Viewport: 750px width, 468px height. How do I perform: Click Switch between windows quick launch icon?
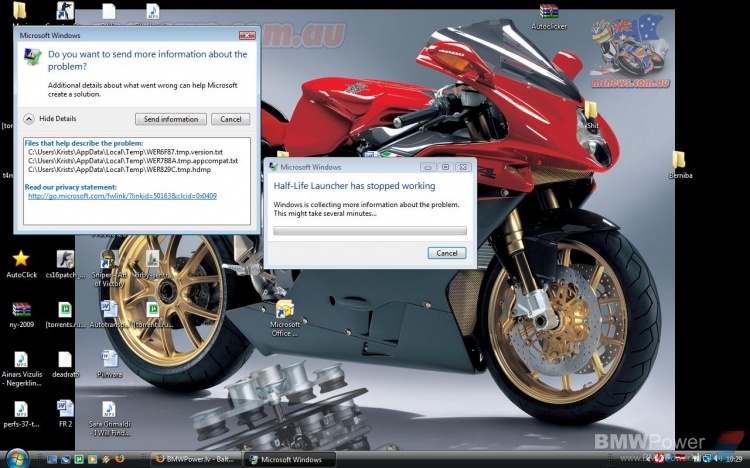tap(66, 459)
